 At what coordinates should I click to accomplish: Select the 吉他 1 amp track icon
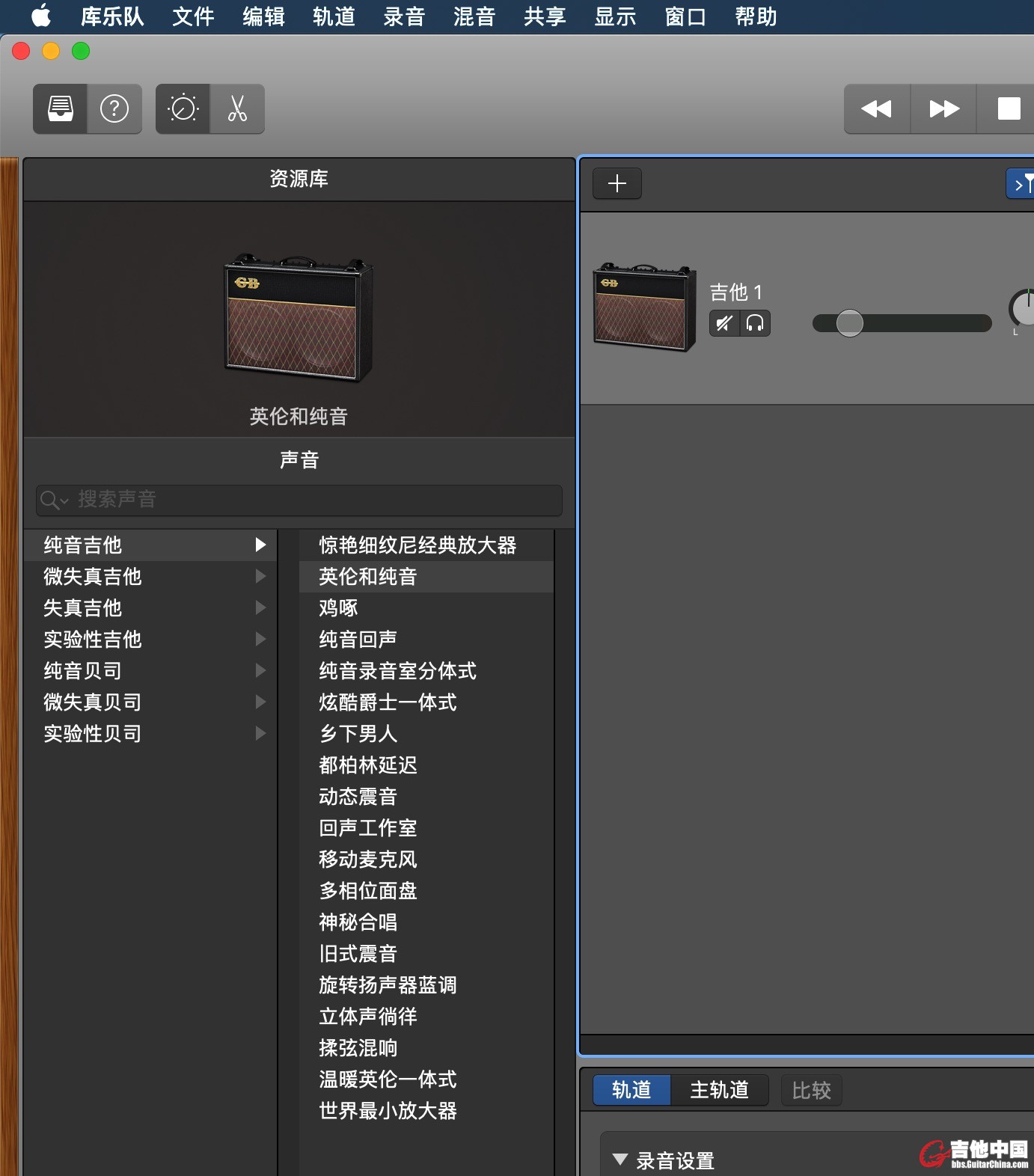point(644,306)
